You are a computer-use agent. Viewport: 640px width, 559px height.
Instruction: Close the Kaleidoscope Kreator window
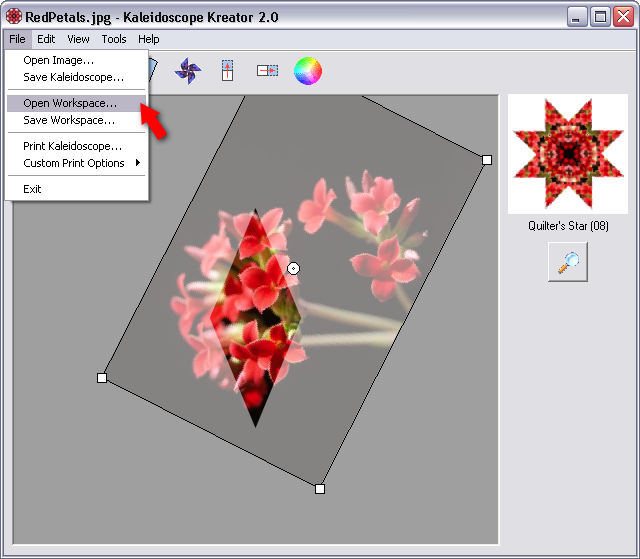coord(624,17)
